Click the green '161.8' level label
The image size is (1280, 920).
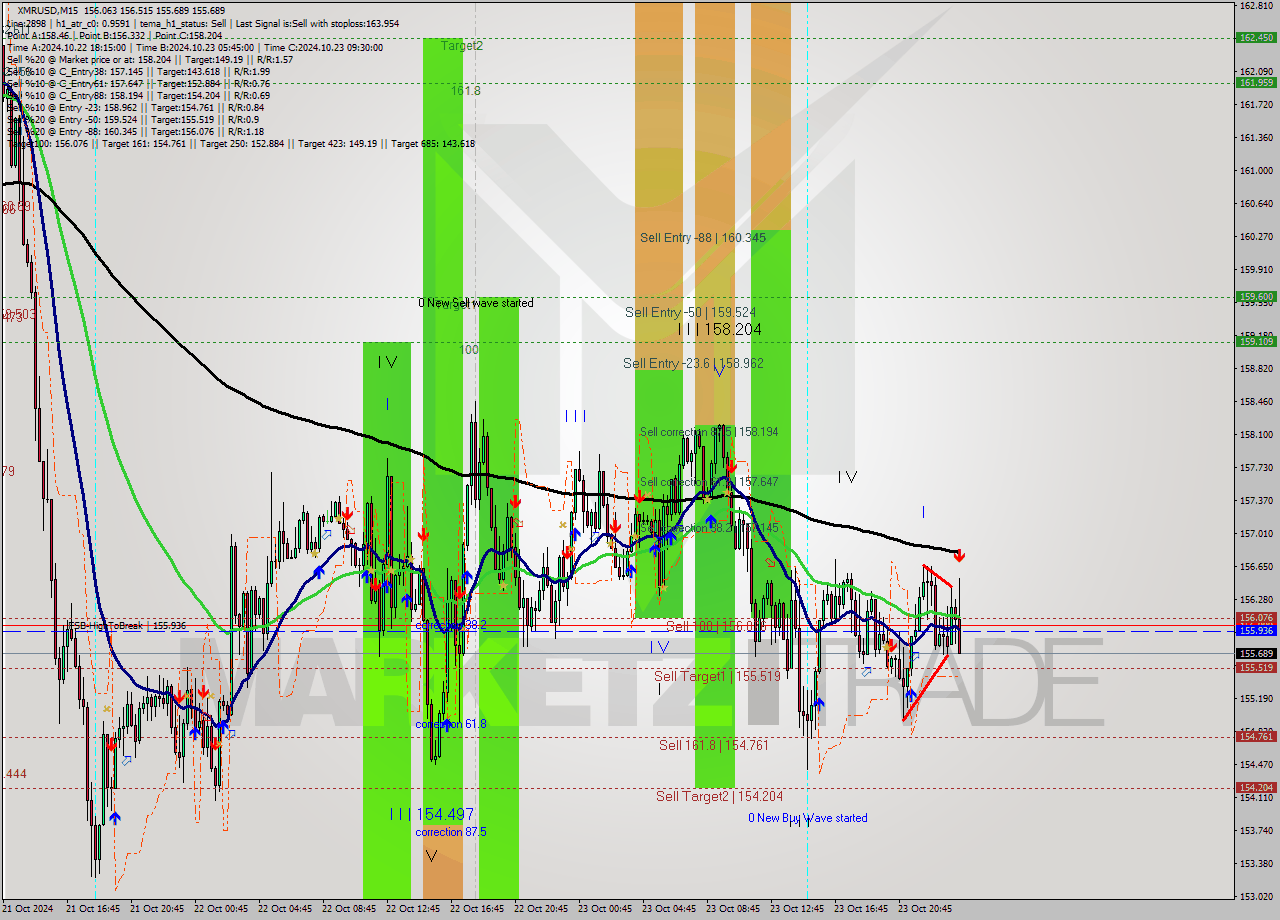(x=465, y=90)
